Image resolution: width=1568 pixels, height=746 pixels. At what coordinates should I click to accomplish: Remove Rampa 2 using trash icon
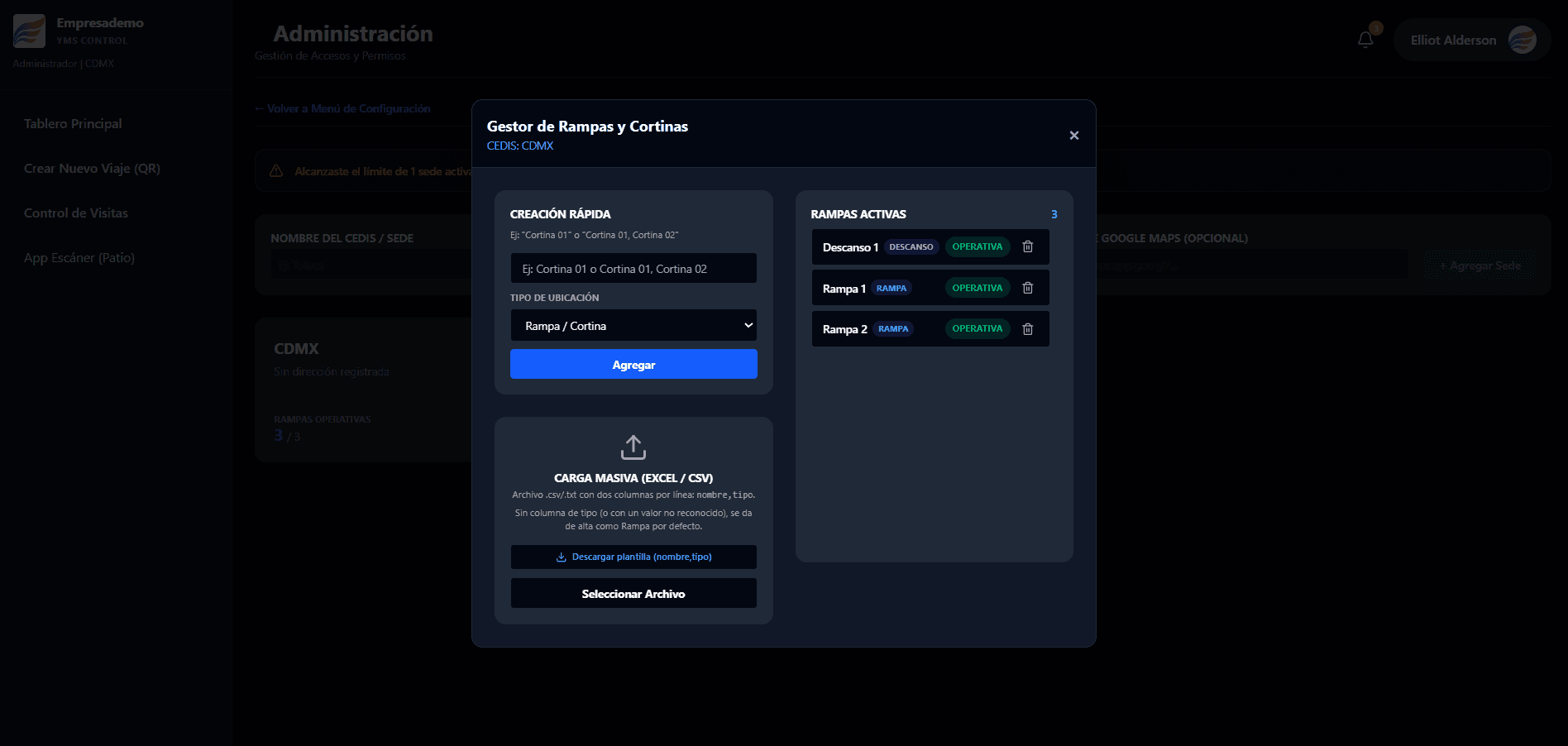1028,329
